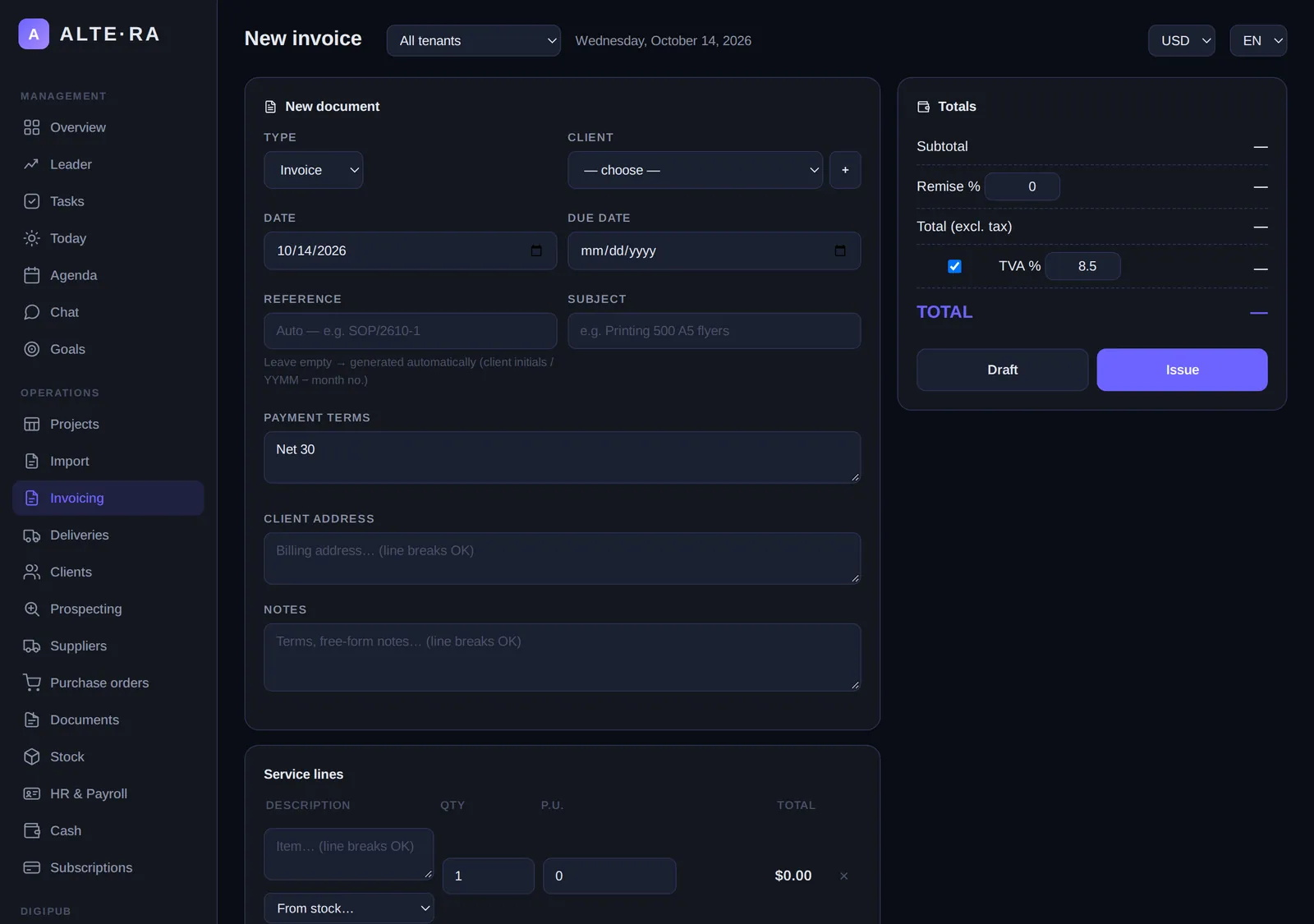Image resolution: width=1314 pixels, height=924 pixels.
Task: Open the Due Date calendar picker icon
Action: point(840,251)
